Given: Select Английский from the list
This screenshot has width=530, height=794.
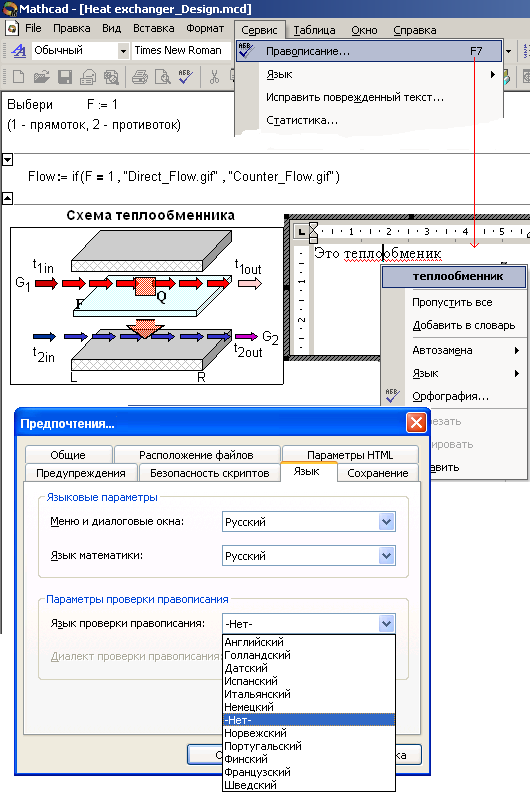Looking at the screenshot, I should [309, 642].
